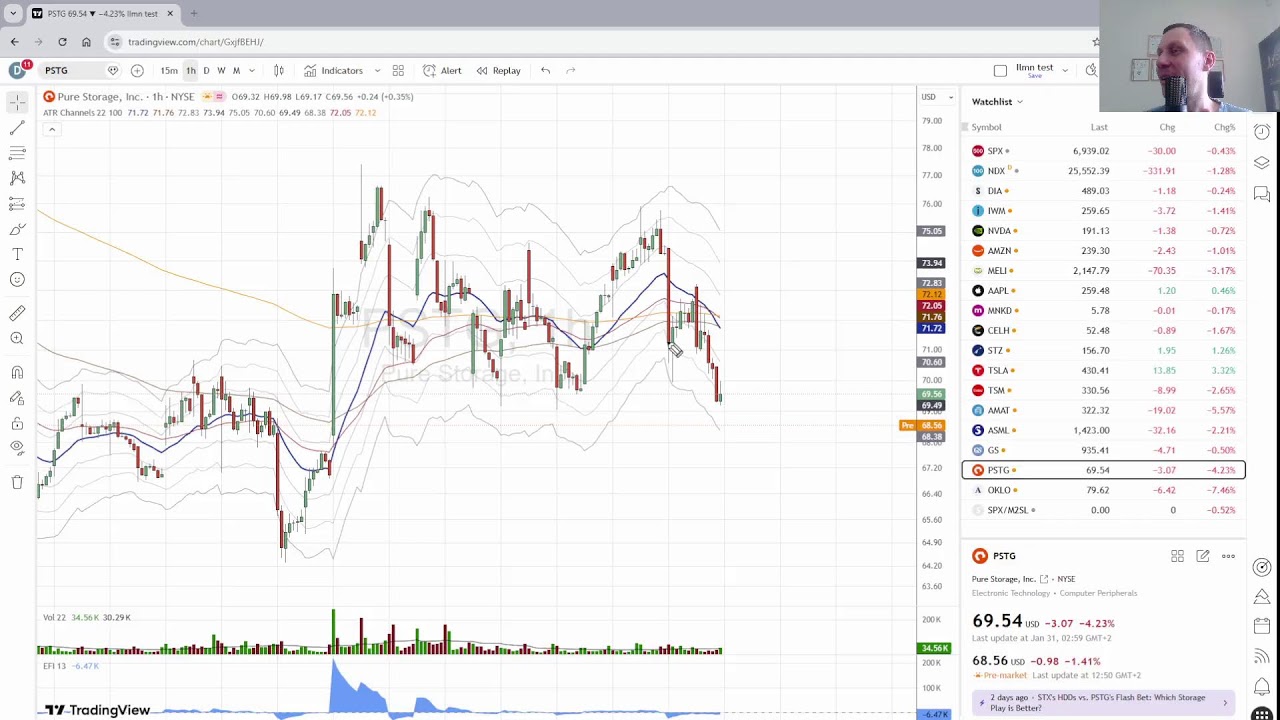Toggle hide all drawings eye icon
This screenshot has width=1280, height=720.
click(17, 448)
